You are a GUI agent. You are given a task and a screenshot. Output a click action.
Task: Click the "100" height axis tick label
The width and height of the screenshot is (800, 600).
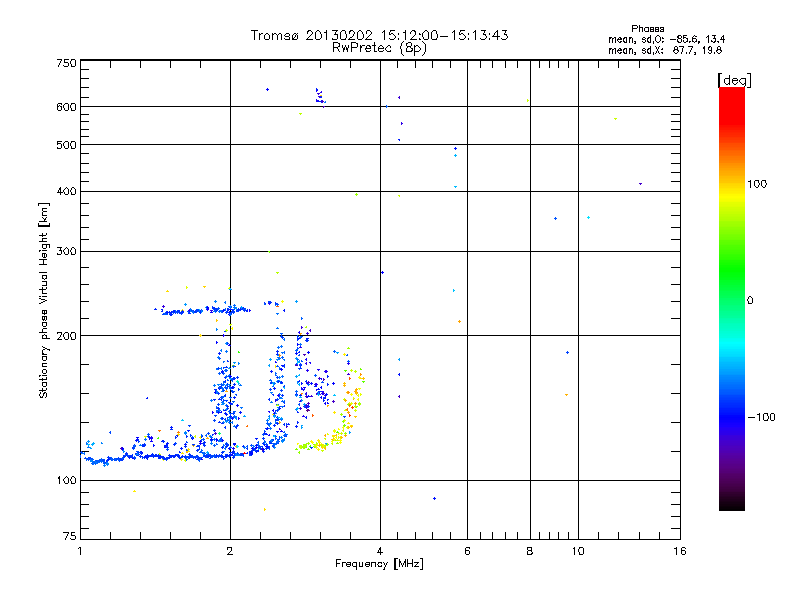[x=66, y=481]
